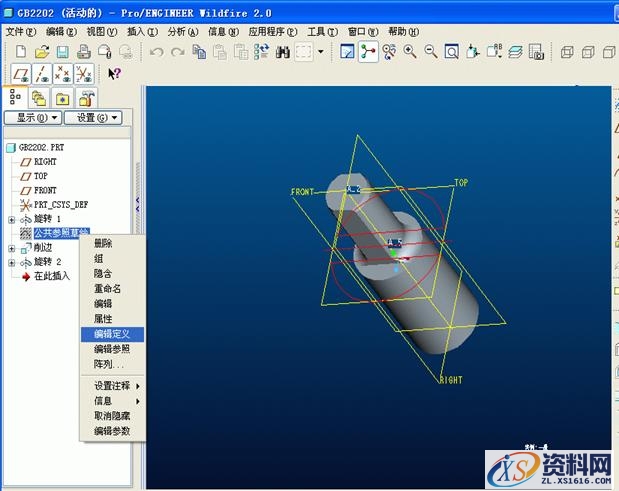Open the 设置 dropdown in model tree
The height and width of the screenshot is (491, 619).
click(x=93, y=118)
